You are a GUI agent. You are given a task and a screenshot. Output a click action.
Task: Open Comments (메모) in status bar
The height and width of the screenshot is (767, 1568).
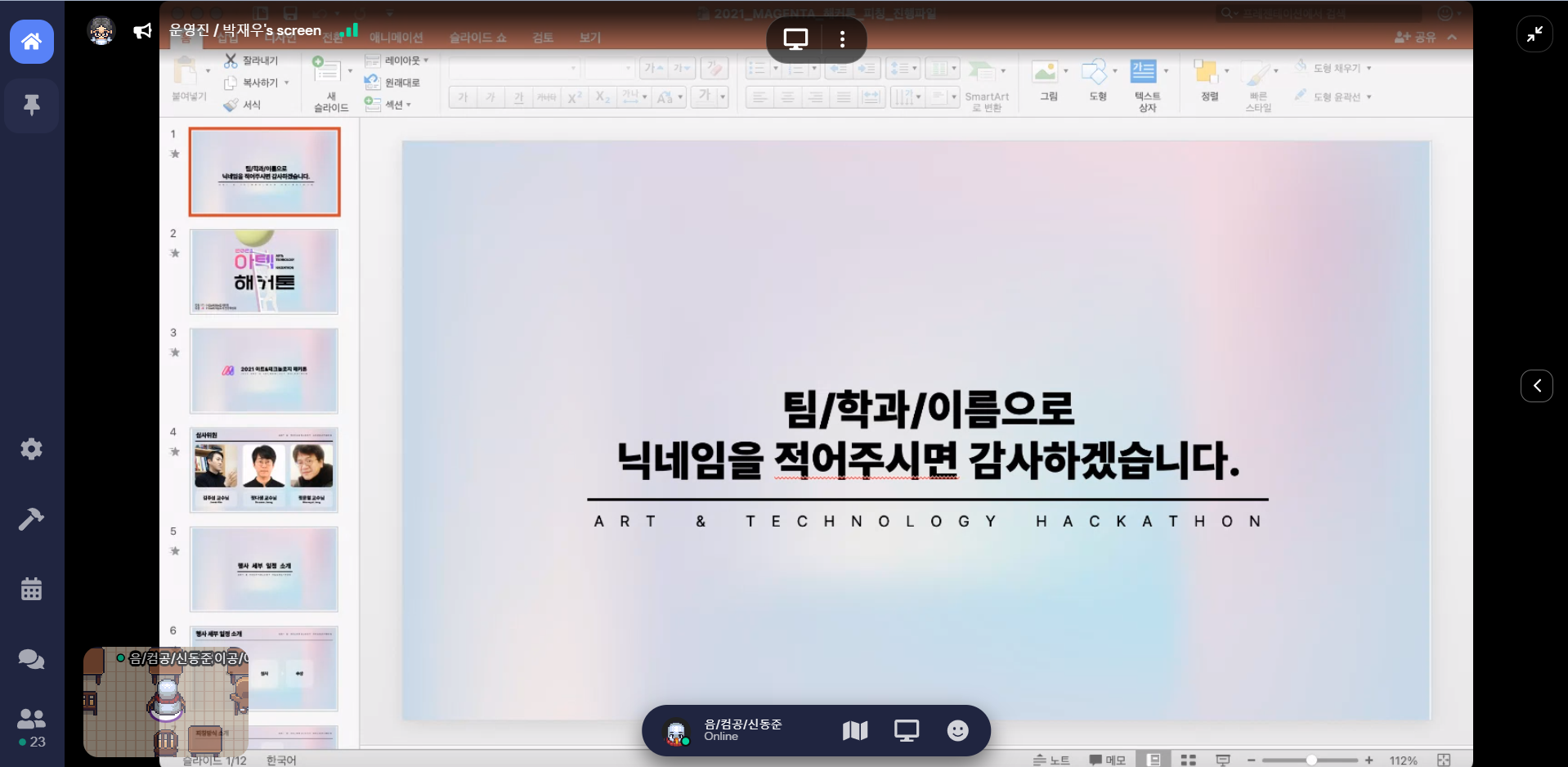tap(1108, 760)
